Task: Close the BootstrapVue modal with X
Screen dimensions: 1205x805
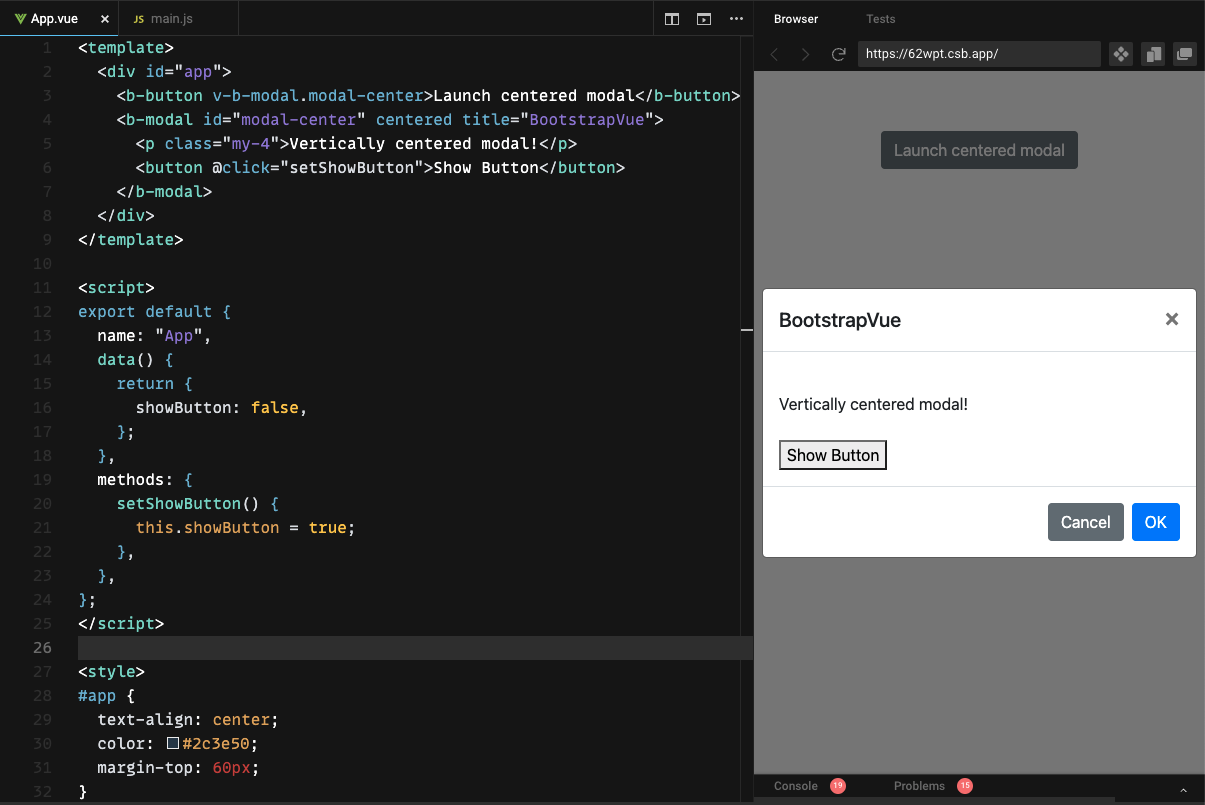Action: [1172, 319]
